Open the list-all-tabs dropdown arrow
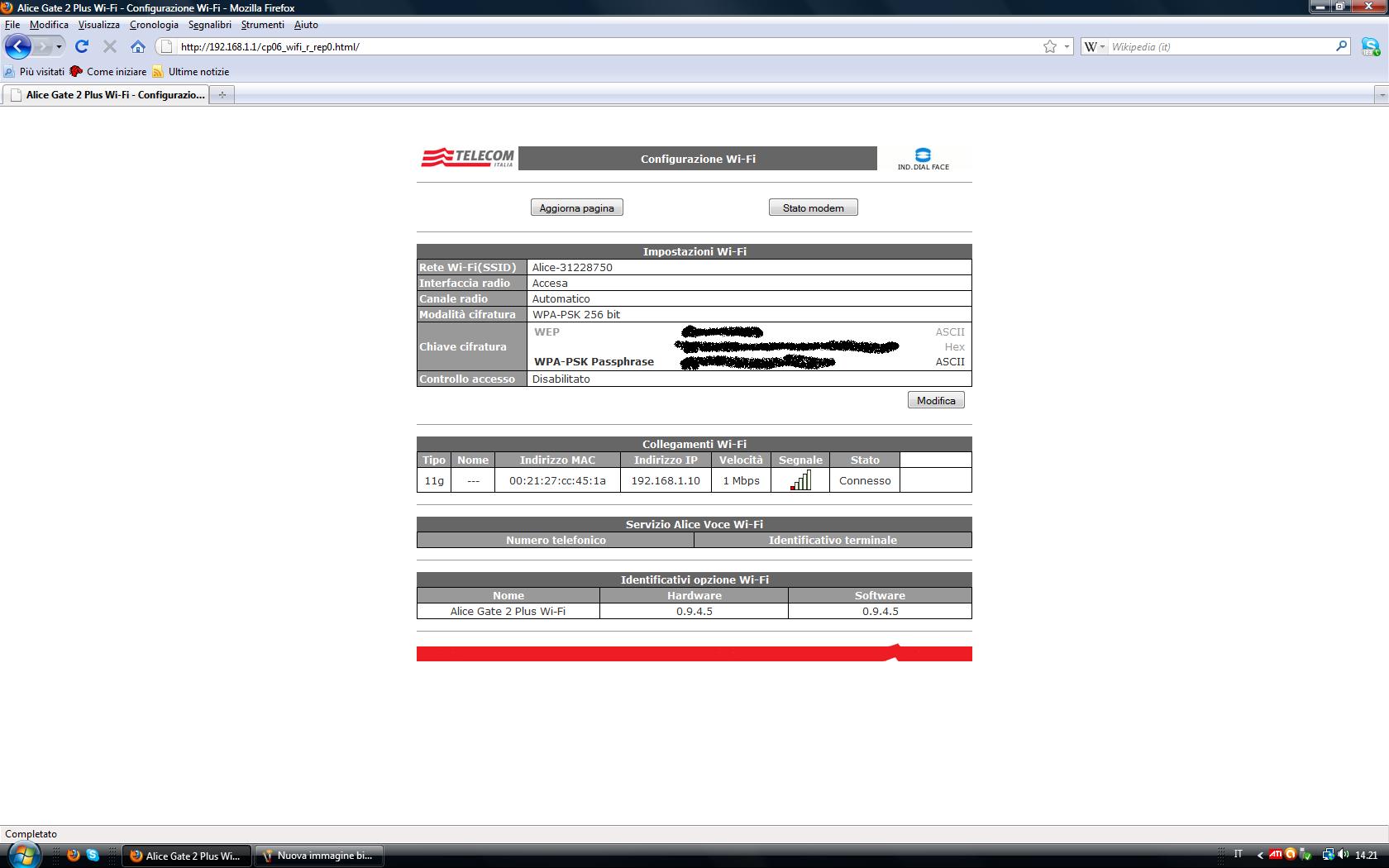This screenshot has height=868, width=1389. [1381, 96]
